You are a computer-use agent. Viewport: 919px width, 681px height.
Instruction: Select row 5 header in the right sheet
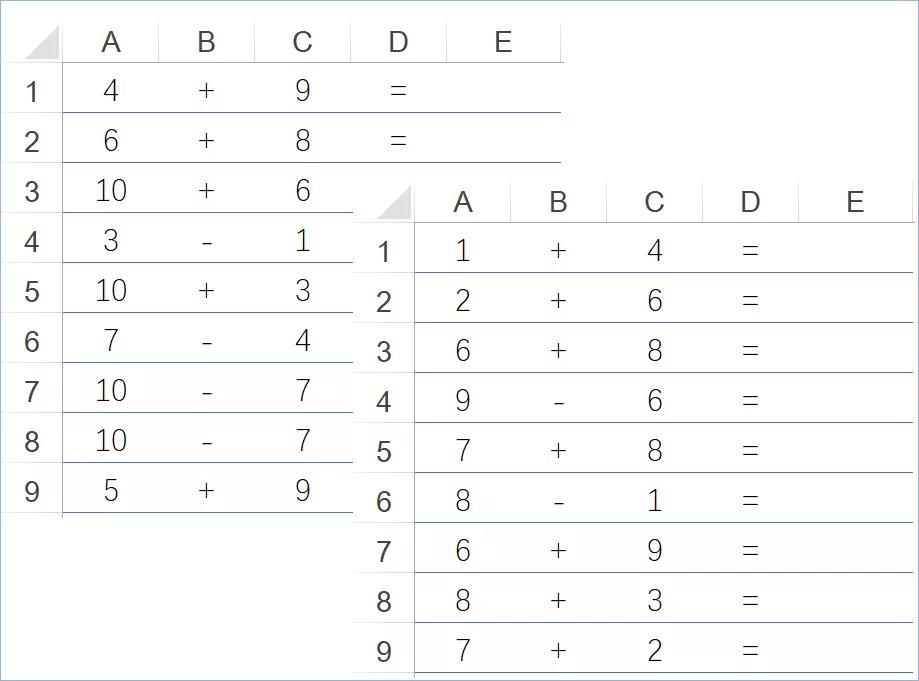tap(384, 451)
